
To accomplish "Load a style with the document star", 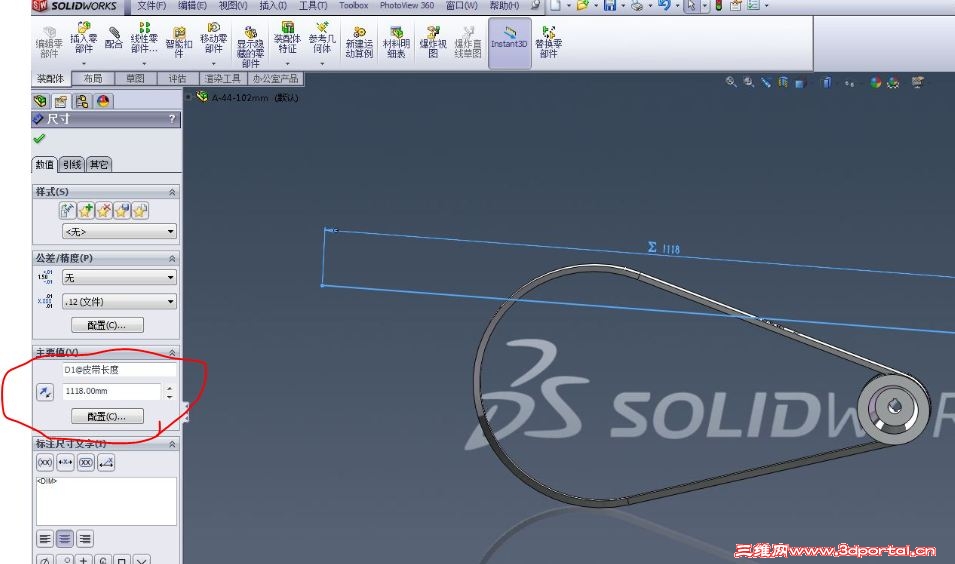I will (140, 211).
